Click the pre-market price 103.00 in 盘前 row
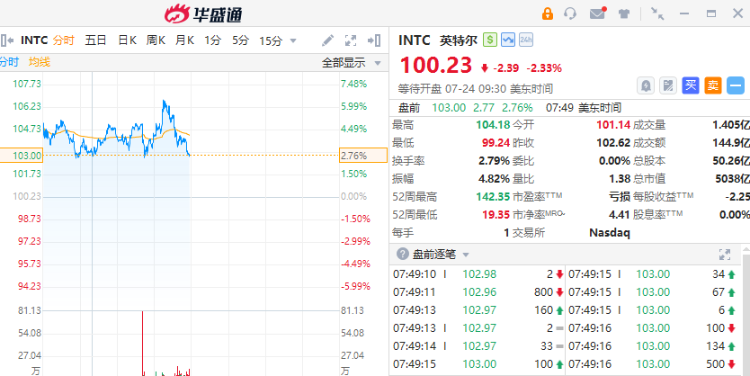This screenshot has height=376, width=750. [449, 108]
